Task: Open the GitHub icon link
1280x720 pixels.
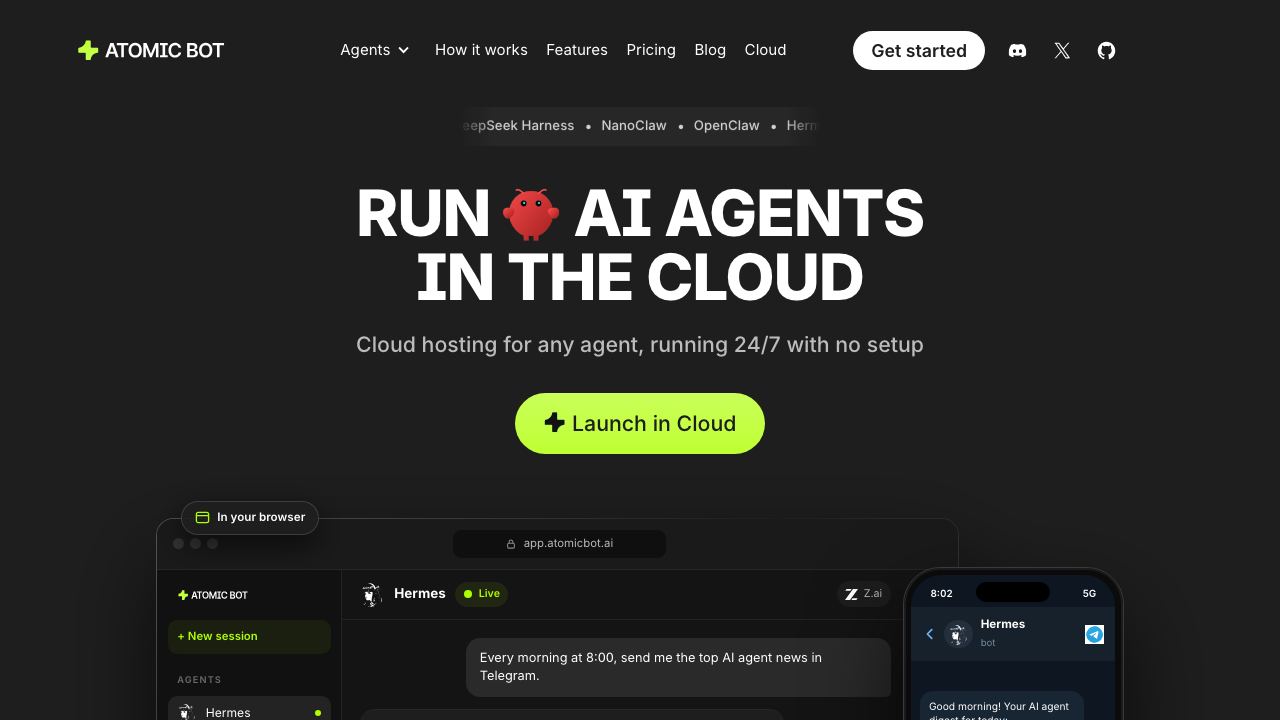Action: pos(1106,51)
